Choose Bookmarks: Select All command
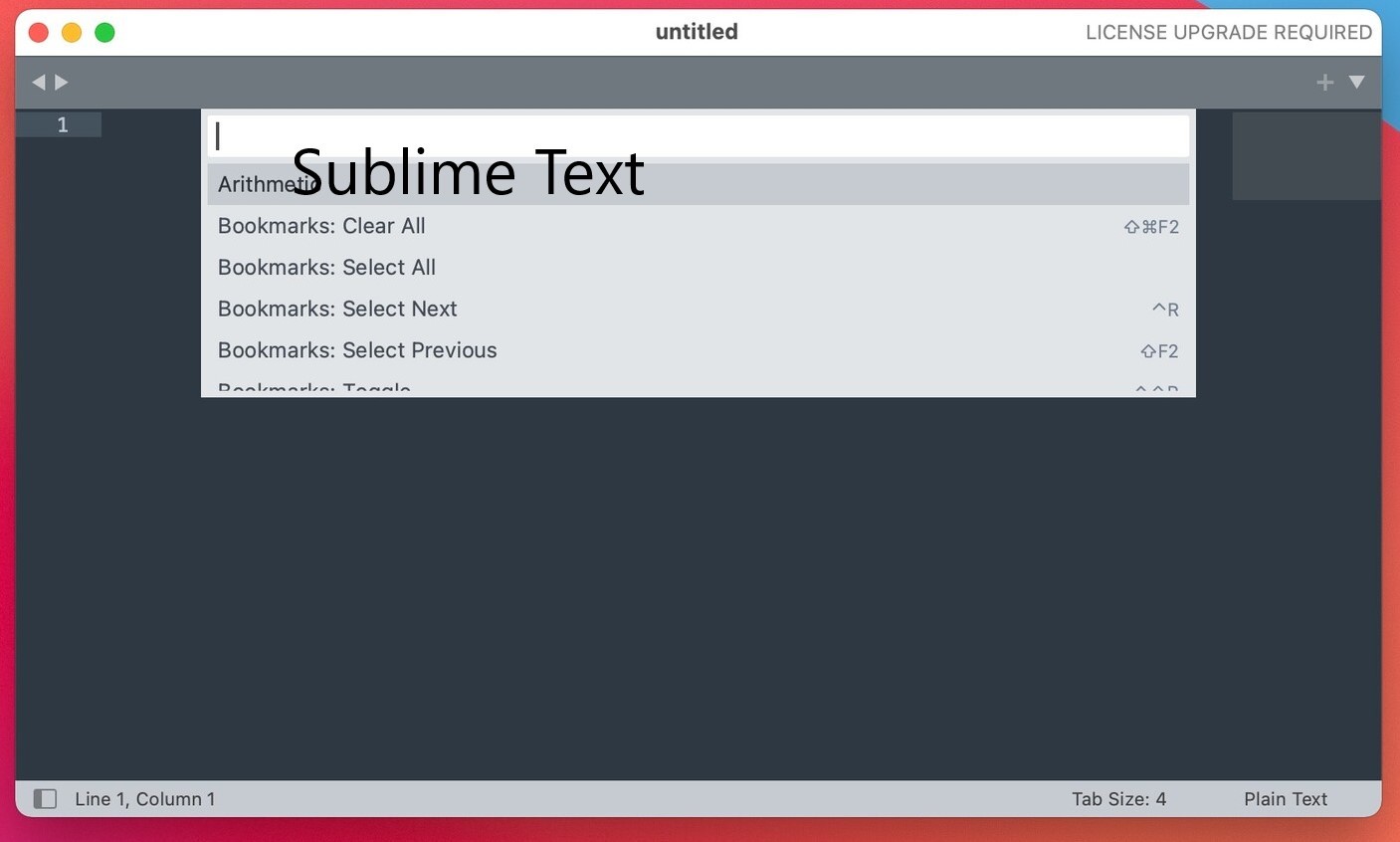This screenshot has width=1400, height=842. 699,268
